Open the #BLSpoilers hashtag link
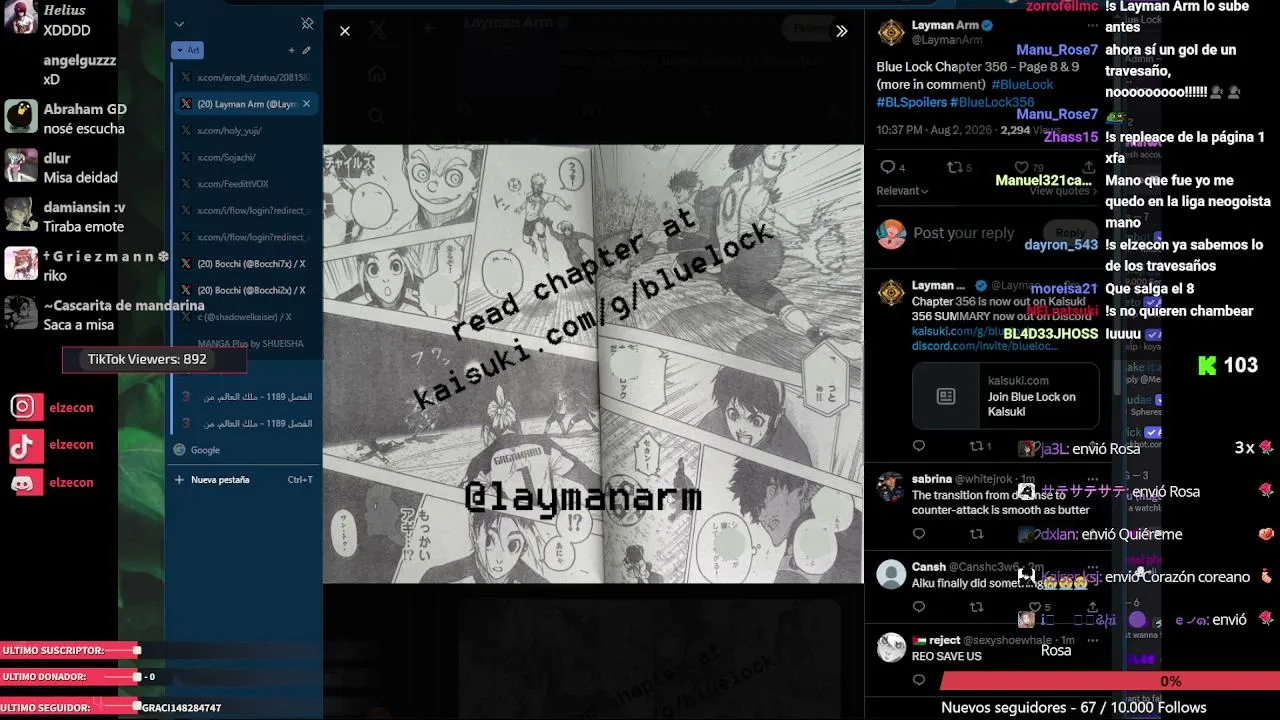 [x=911, y=102]
